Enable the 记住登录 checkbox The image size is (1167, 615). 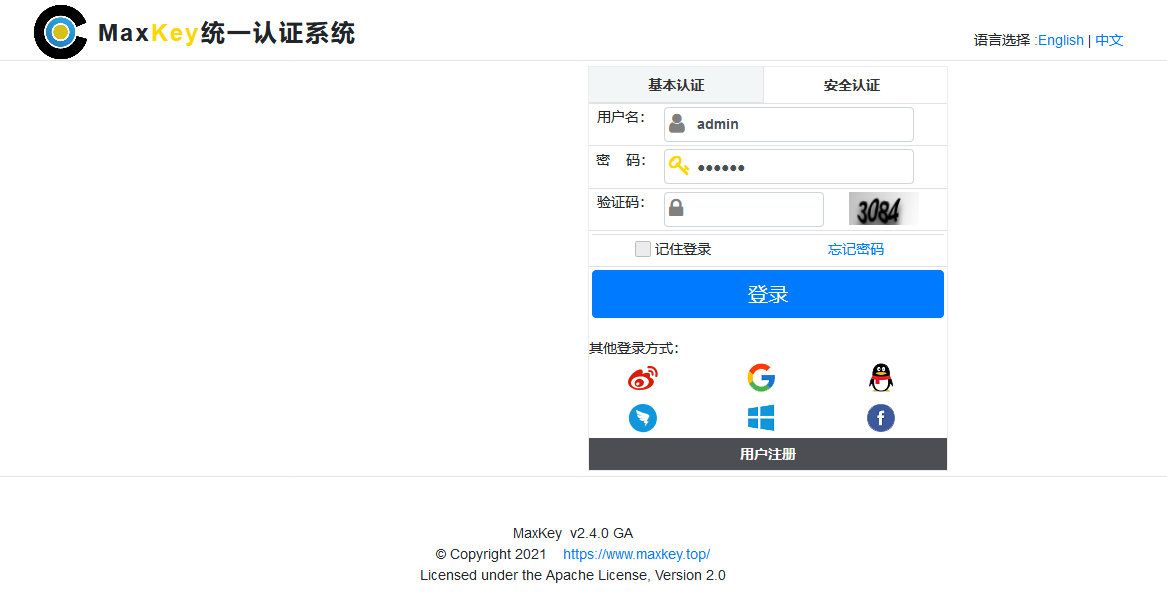click(x=643, y=249)
